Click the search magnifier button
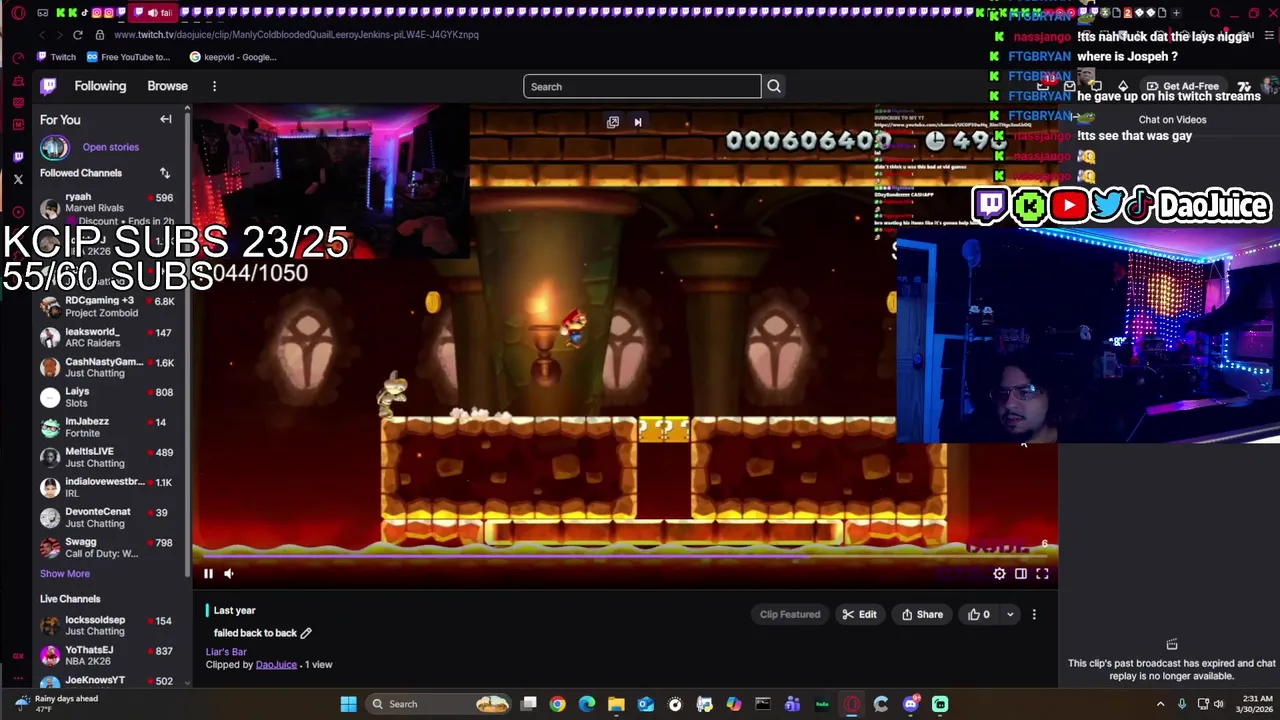 [773, 86]
